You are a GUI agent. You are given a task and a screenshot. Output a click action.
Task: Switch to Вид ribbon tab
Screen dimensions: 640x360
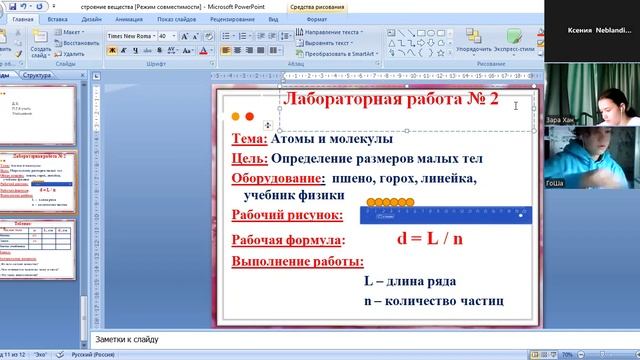pos(273,19)
